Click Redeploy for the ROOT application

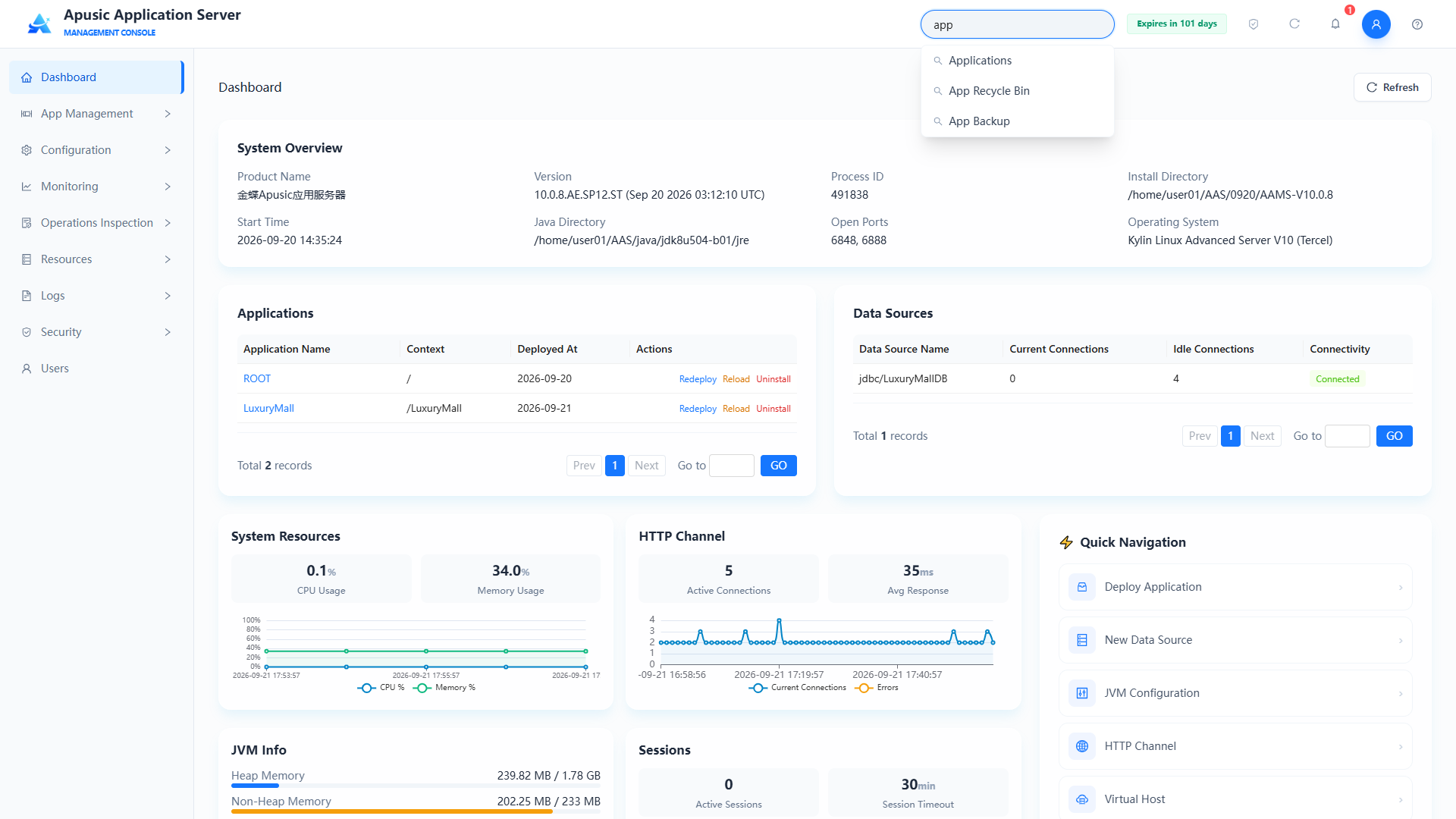click(698, 379)
